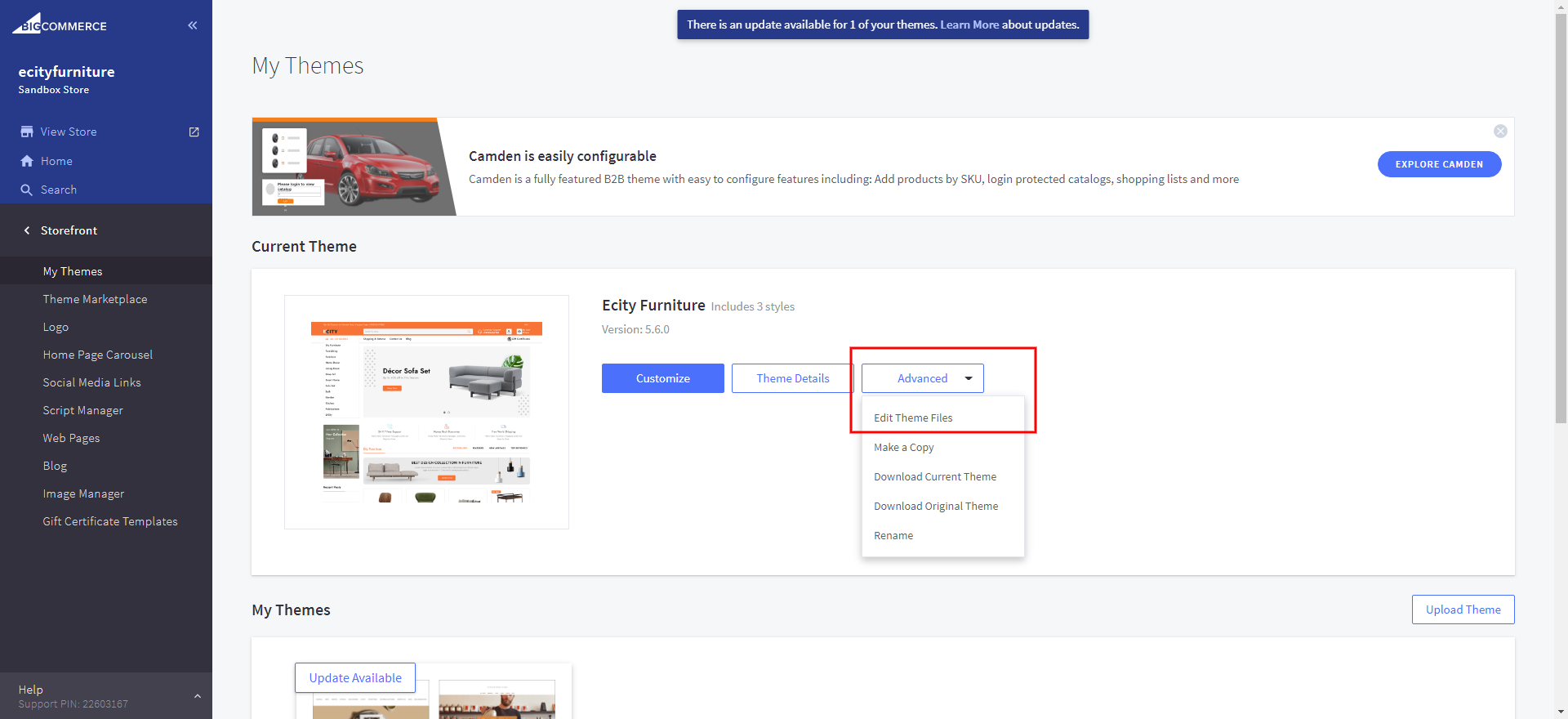The width and height of the screenshot is (1568, 719).
Task: Go back using Storefront chevron arrow
Action: click(27, 230)
